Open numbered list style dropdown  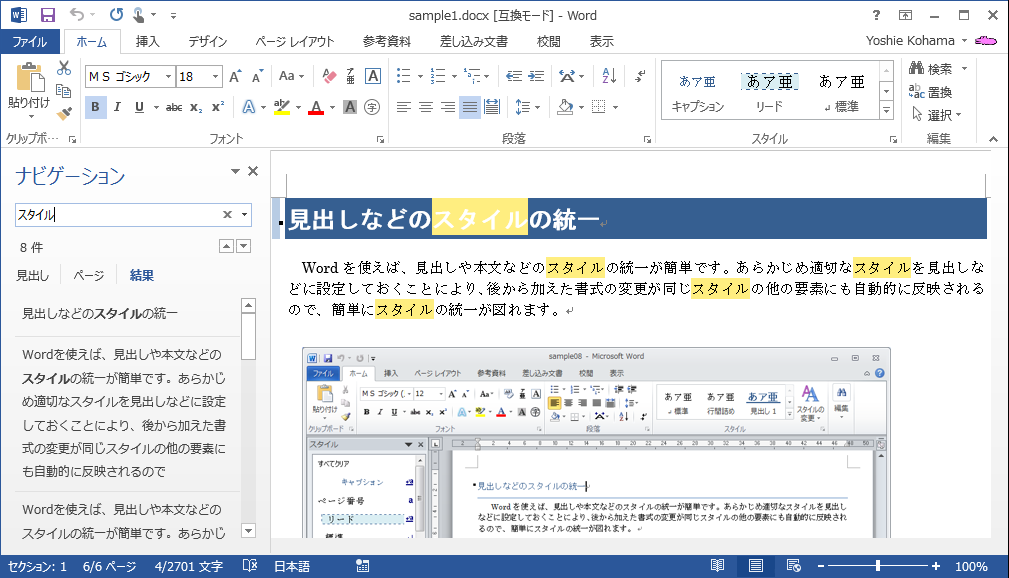pyautogui.click(x=454, y=77)
